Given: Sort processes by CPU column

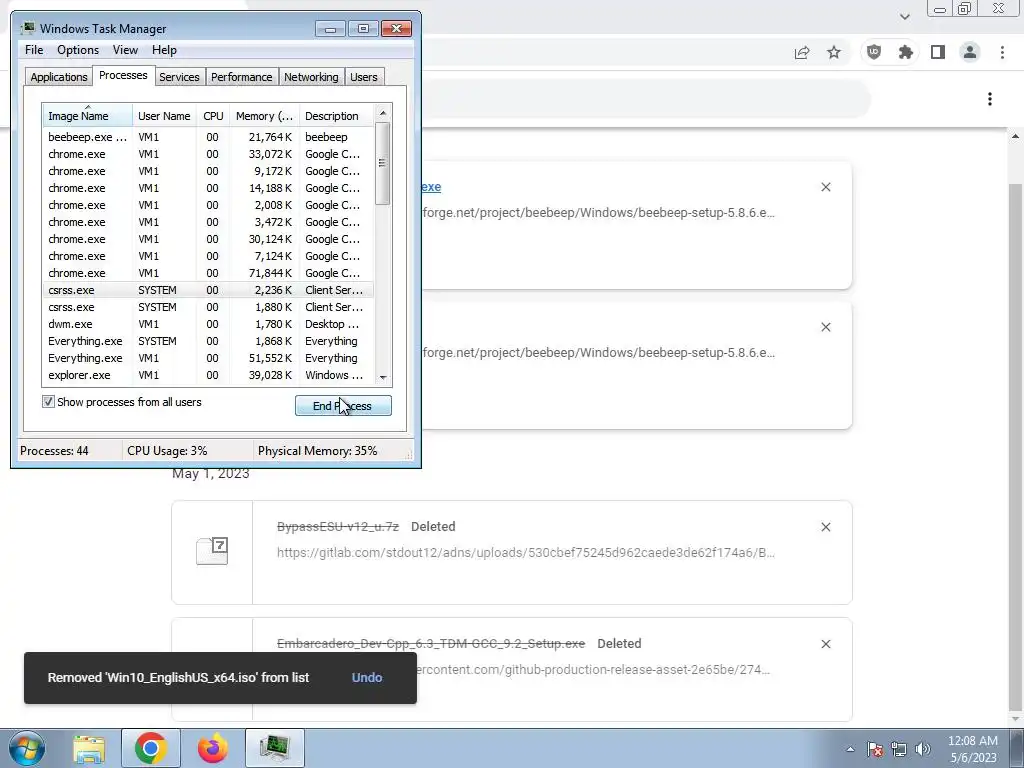Looking at the screenshot, I should (213, 116).
